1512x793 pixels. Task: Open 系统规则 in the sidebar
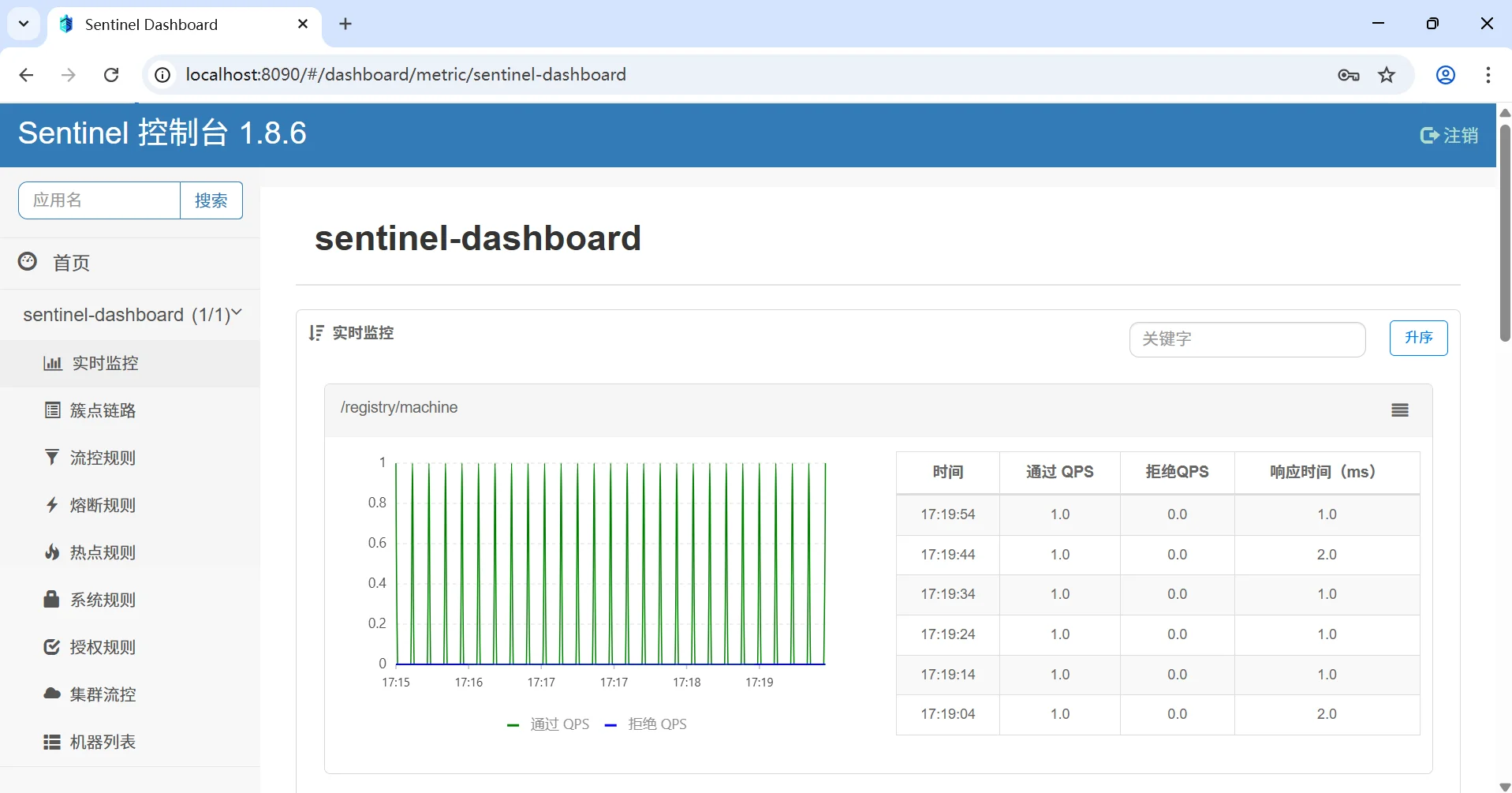click(x=130, y=600)
